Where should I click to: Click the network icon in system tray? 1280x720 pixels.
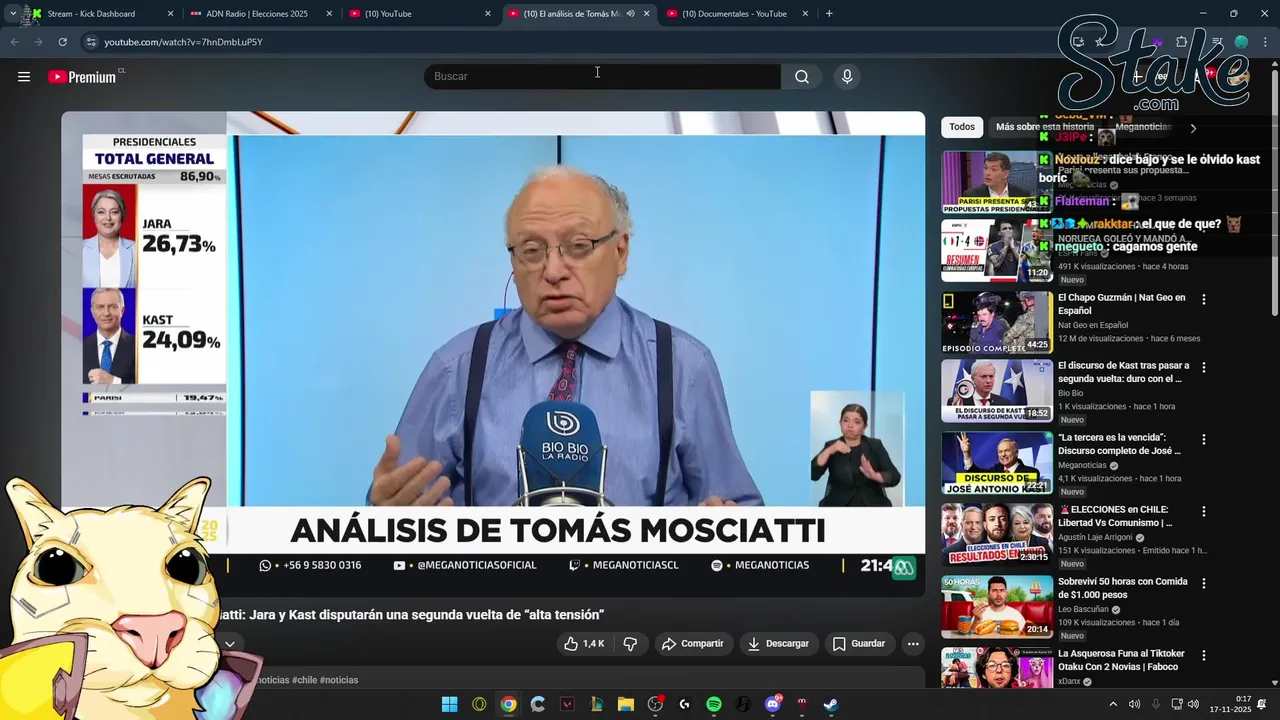click(x=1177, y=704)
